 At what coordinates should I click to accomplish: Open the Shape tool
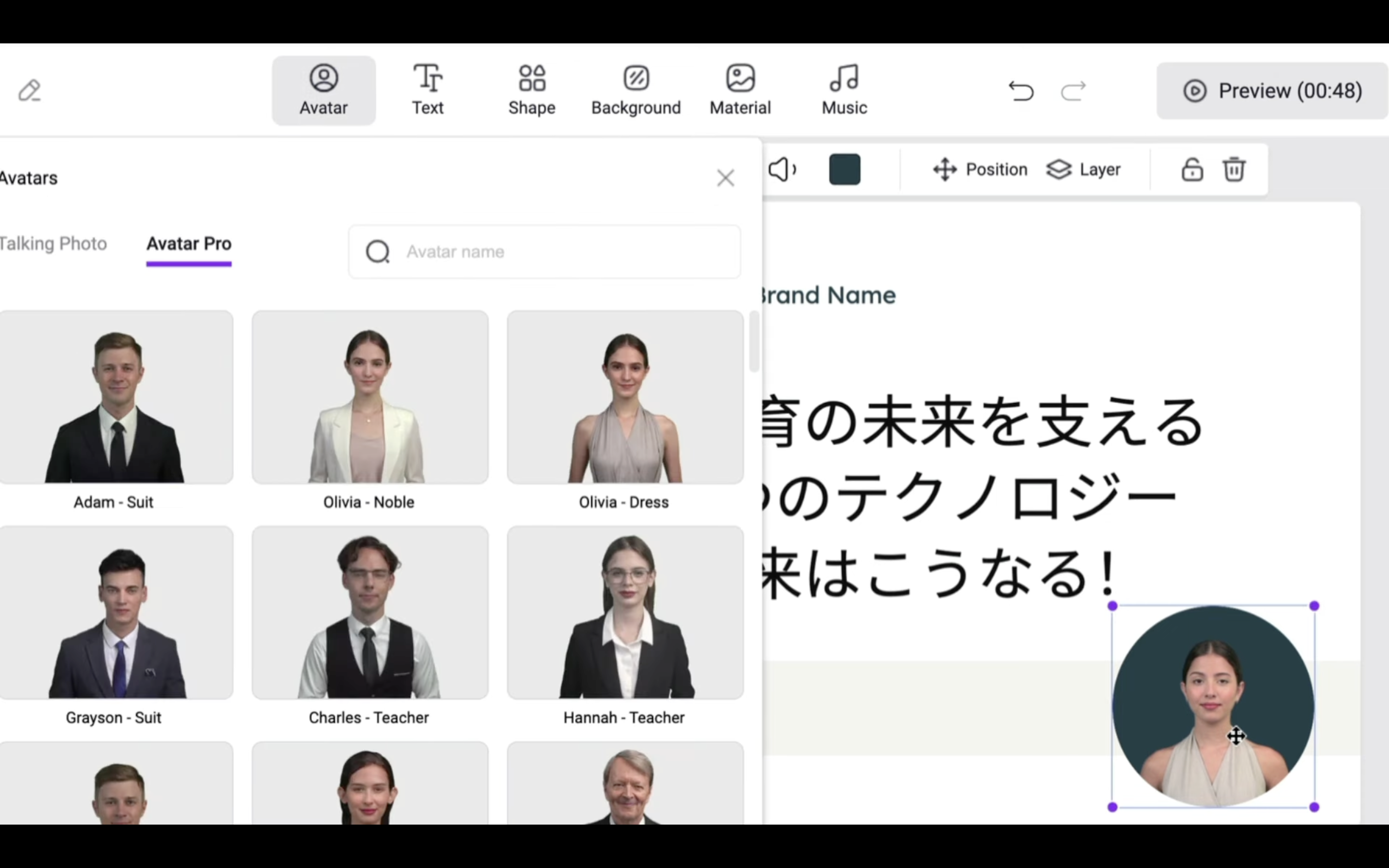531,91
